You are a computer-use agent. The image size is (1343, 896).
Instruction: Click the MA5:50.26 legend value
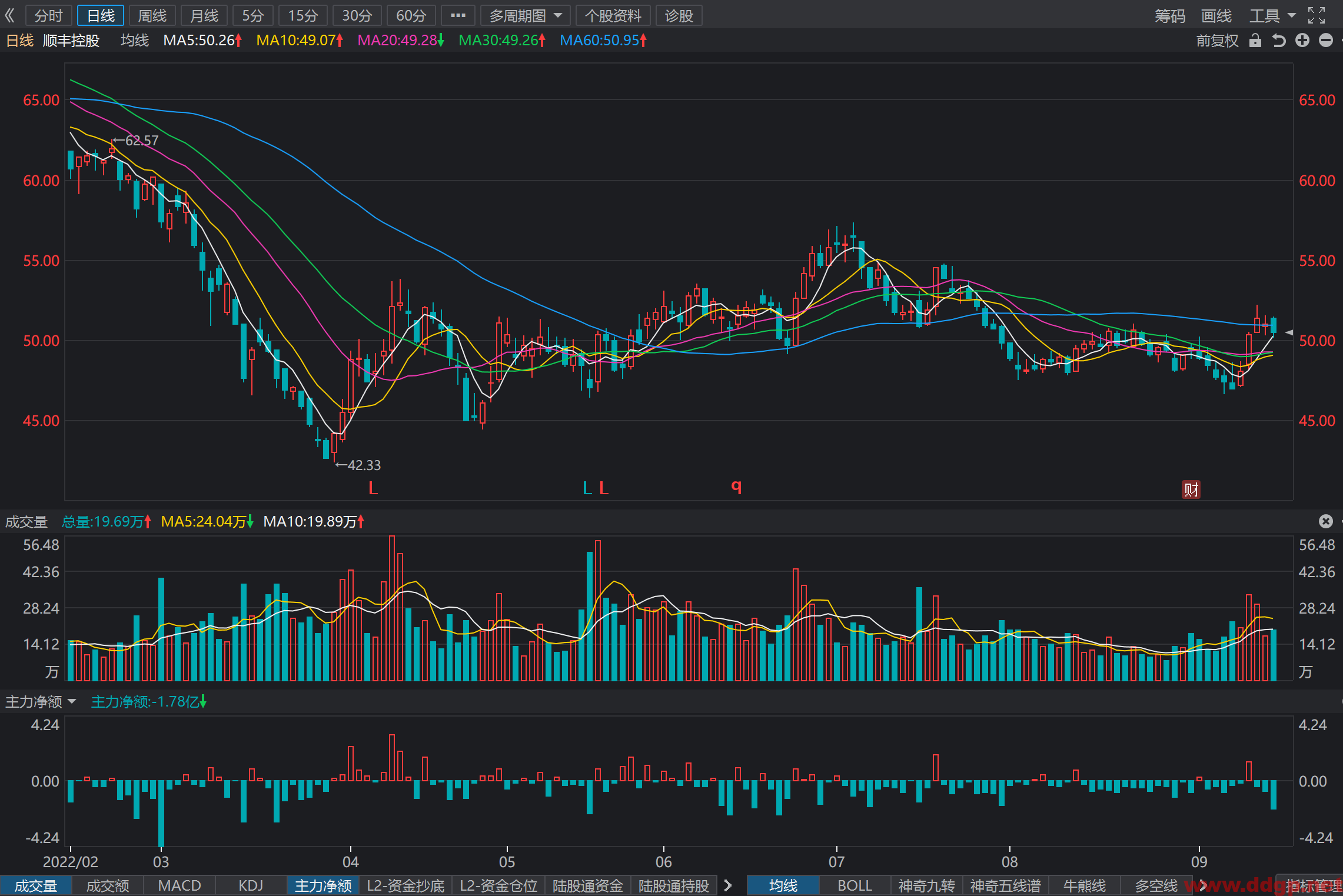(x=202, y=40)
